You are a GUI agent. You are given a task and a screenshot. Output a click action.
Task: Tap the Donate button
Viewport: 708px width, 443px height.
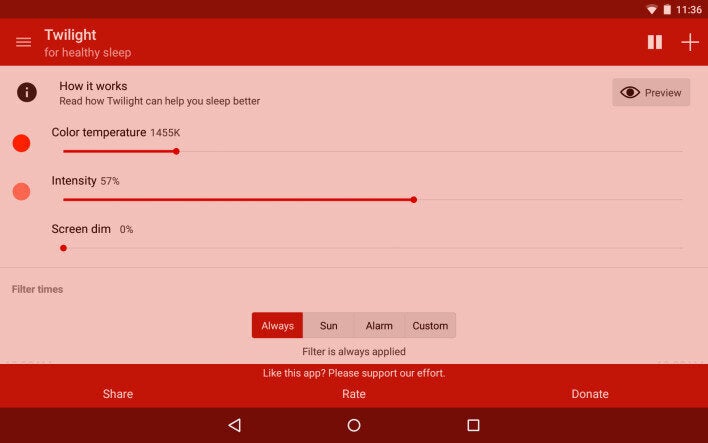pos(590,394)
